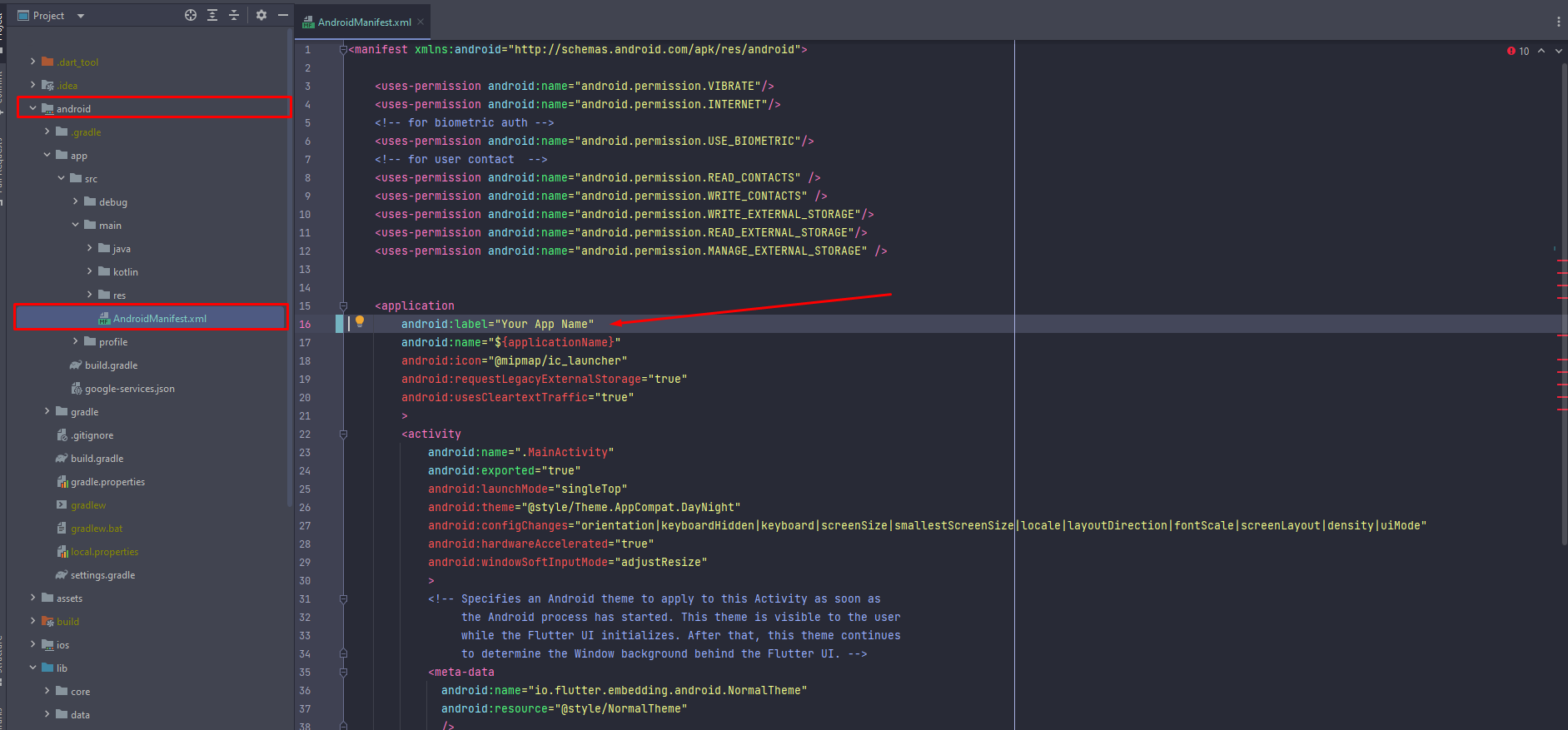Expand the ios folder

pyautogui.click(x=33, y=644)
